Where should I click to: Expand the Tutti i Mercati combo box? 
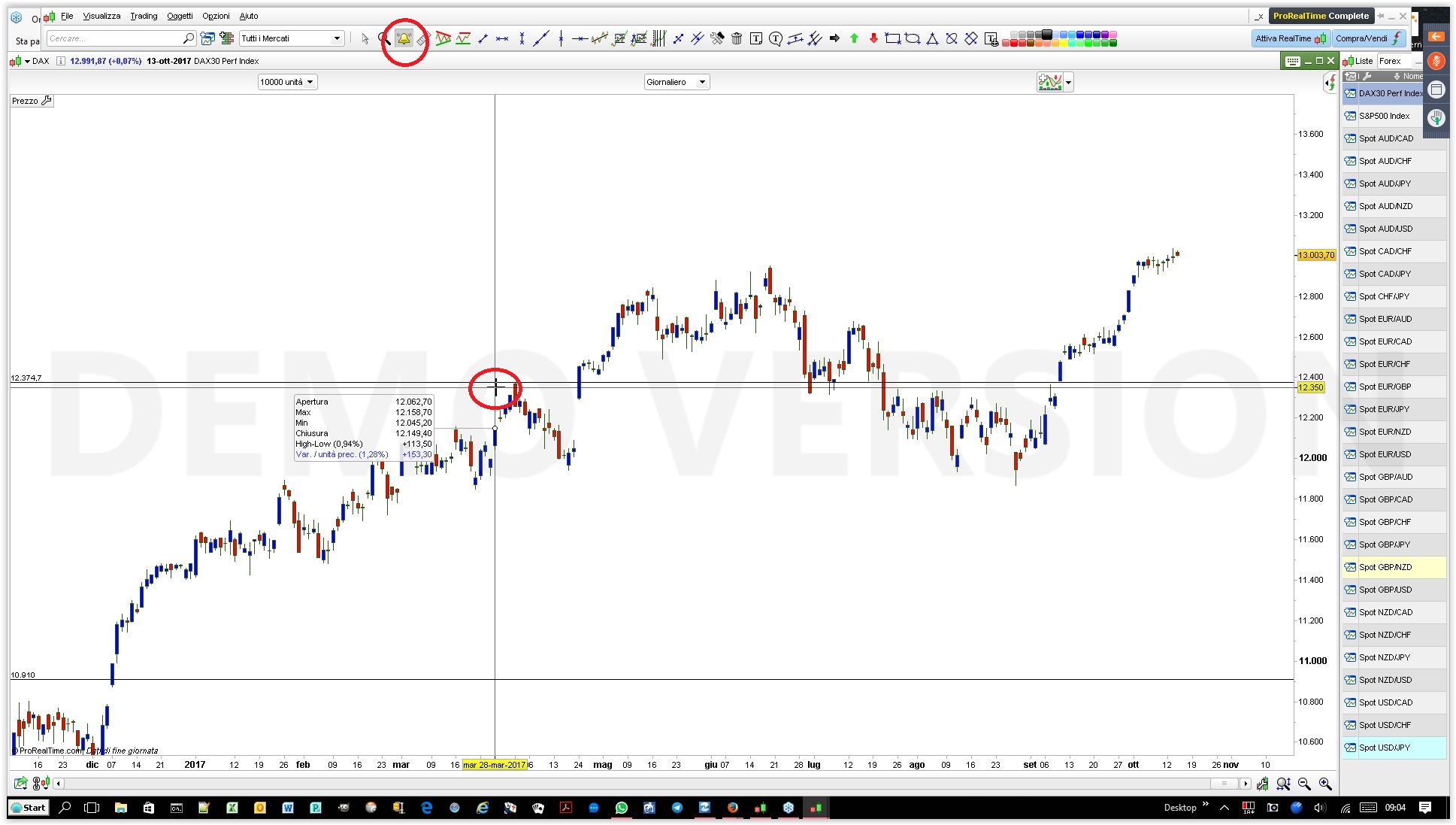pyautogui.click(x=337, y=38)
